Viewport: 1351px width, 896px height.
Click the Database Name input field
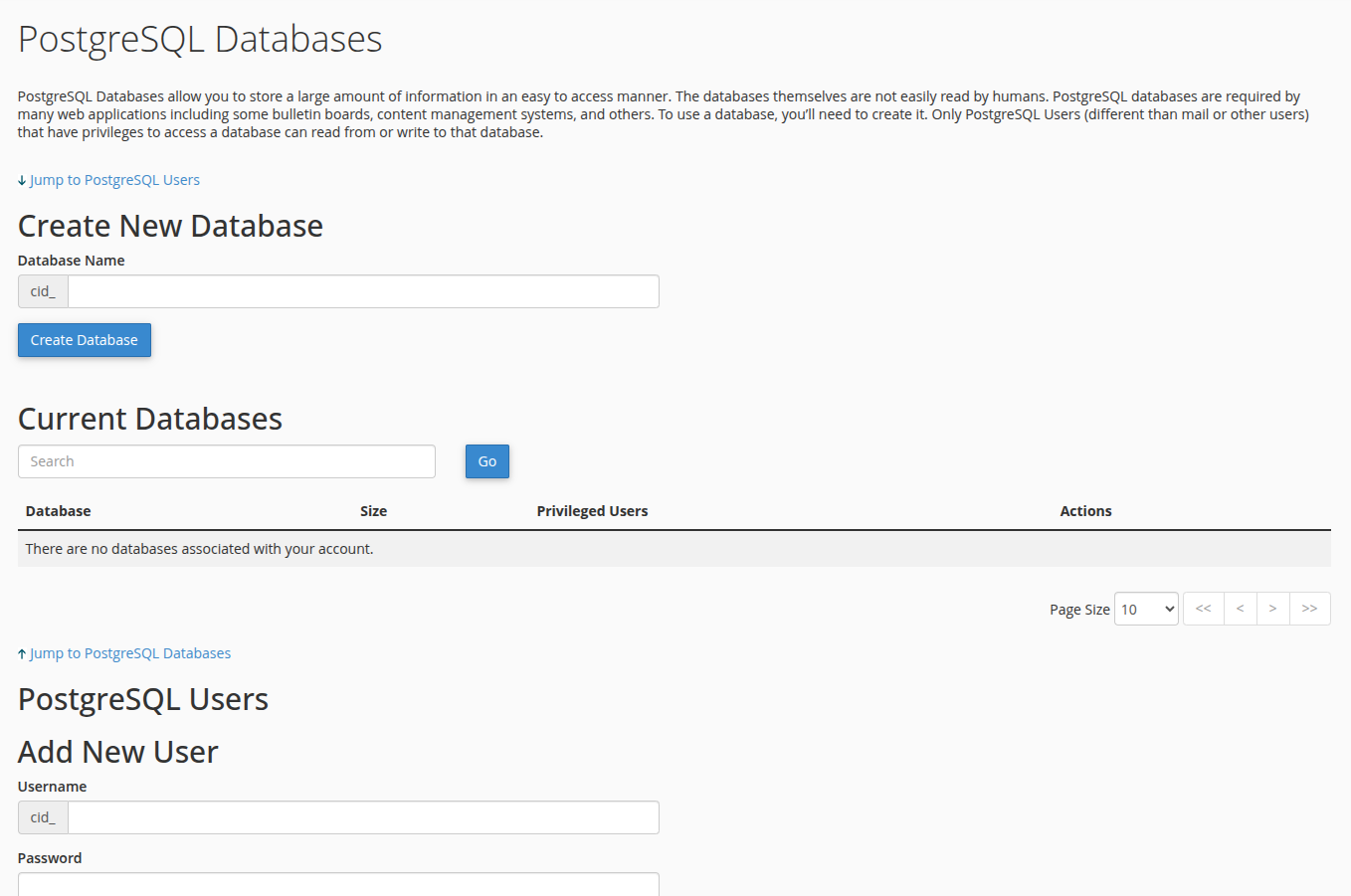363,291
